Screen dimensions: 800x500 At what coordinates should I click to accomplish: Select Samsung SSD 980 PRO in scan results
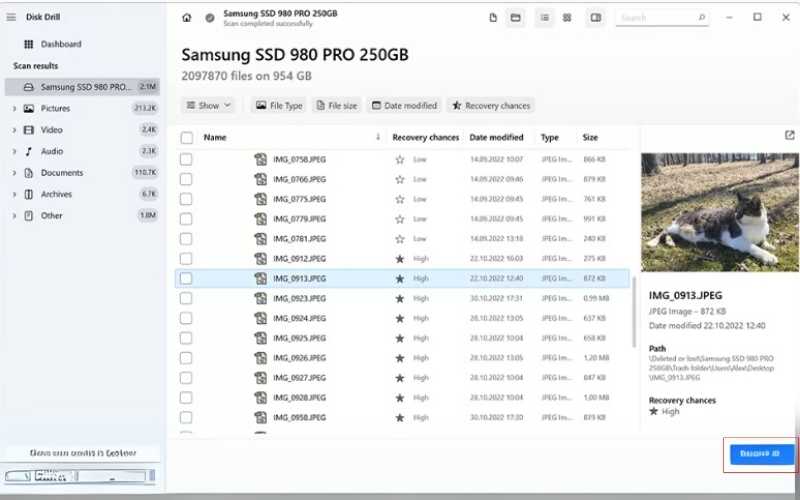(x=82, y=87)
